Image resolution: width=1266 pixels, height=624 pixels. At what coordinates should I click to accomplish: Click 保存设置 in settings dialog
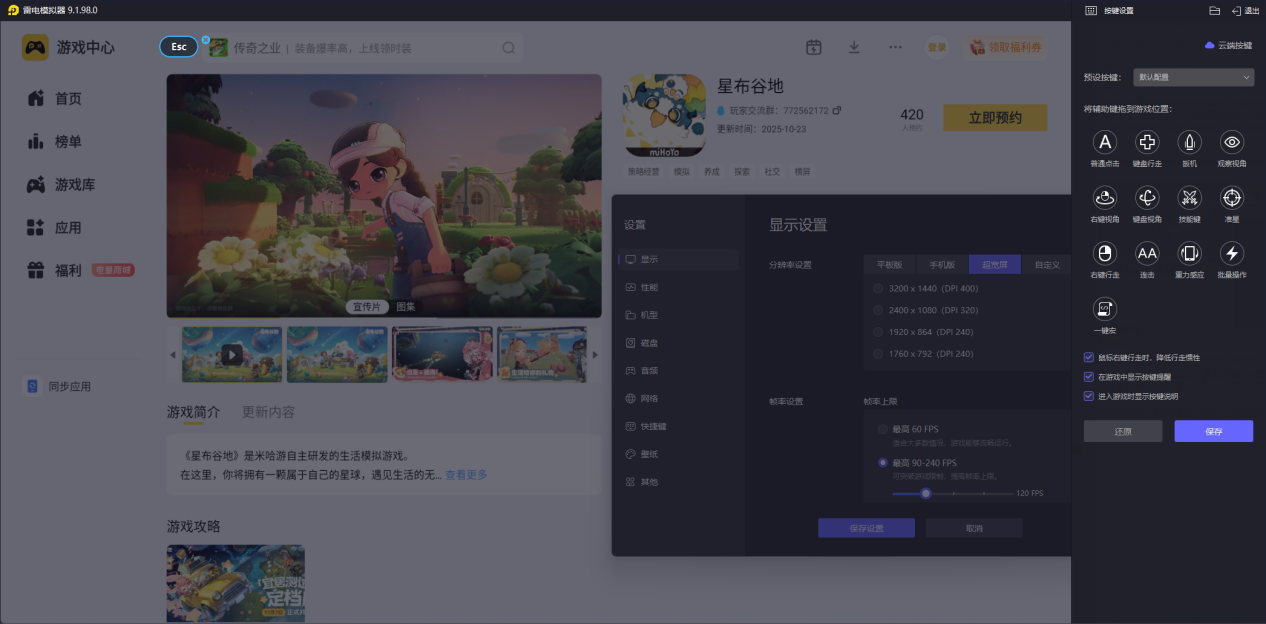click(866, 528)
